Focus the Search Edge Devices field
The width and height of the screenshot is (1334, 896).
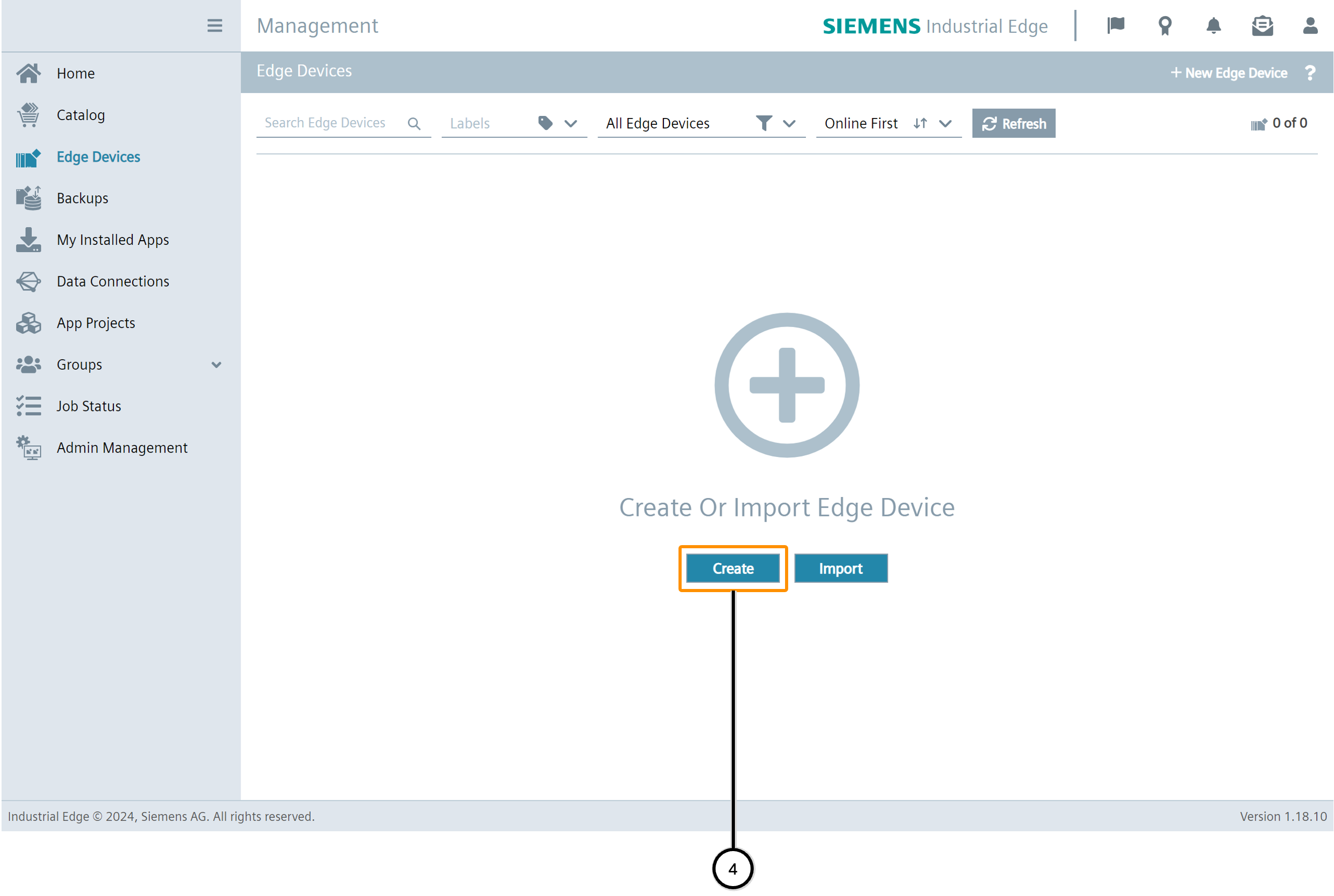(x=326, y=123)
